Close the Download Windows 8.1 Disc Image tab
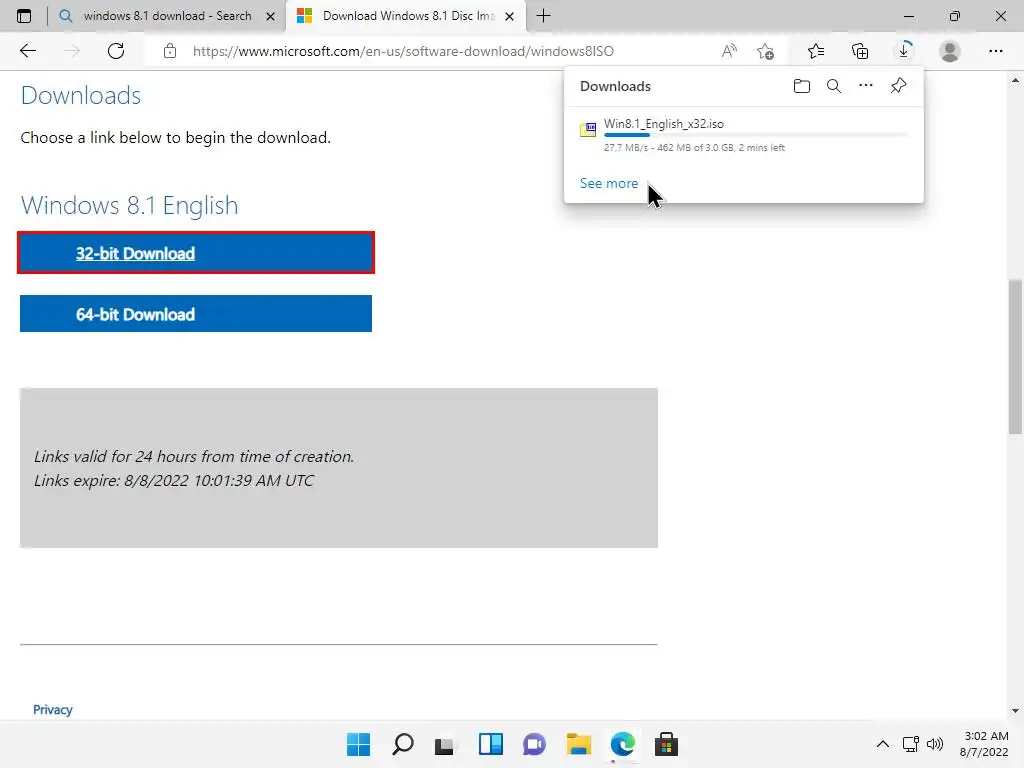This screenshot has height=768, width=1024. [509, 16]
